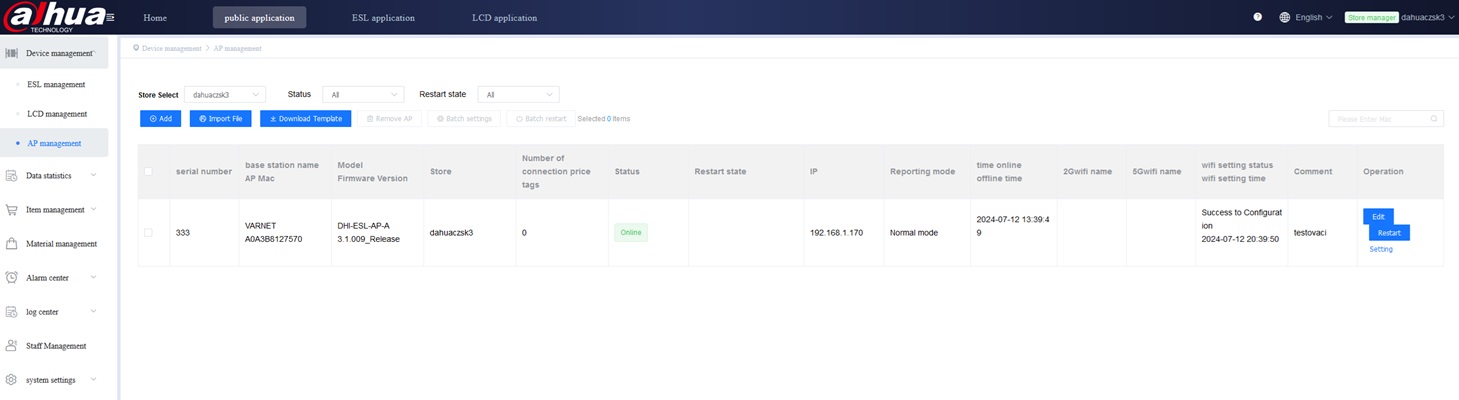Click the Data statistics sidebar icon
This screenshot has width=1459, height=400.
[x=11, y=176]
